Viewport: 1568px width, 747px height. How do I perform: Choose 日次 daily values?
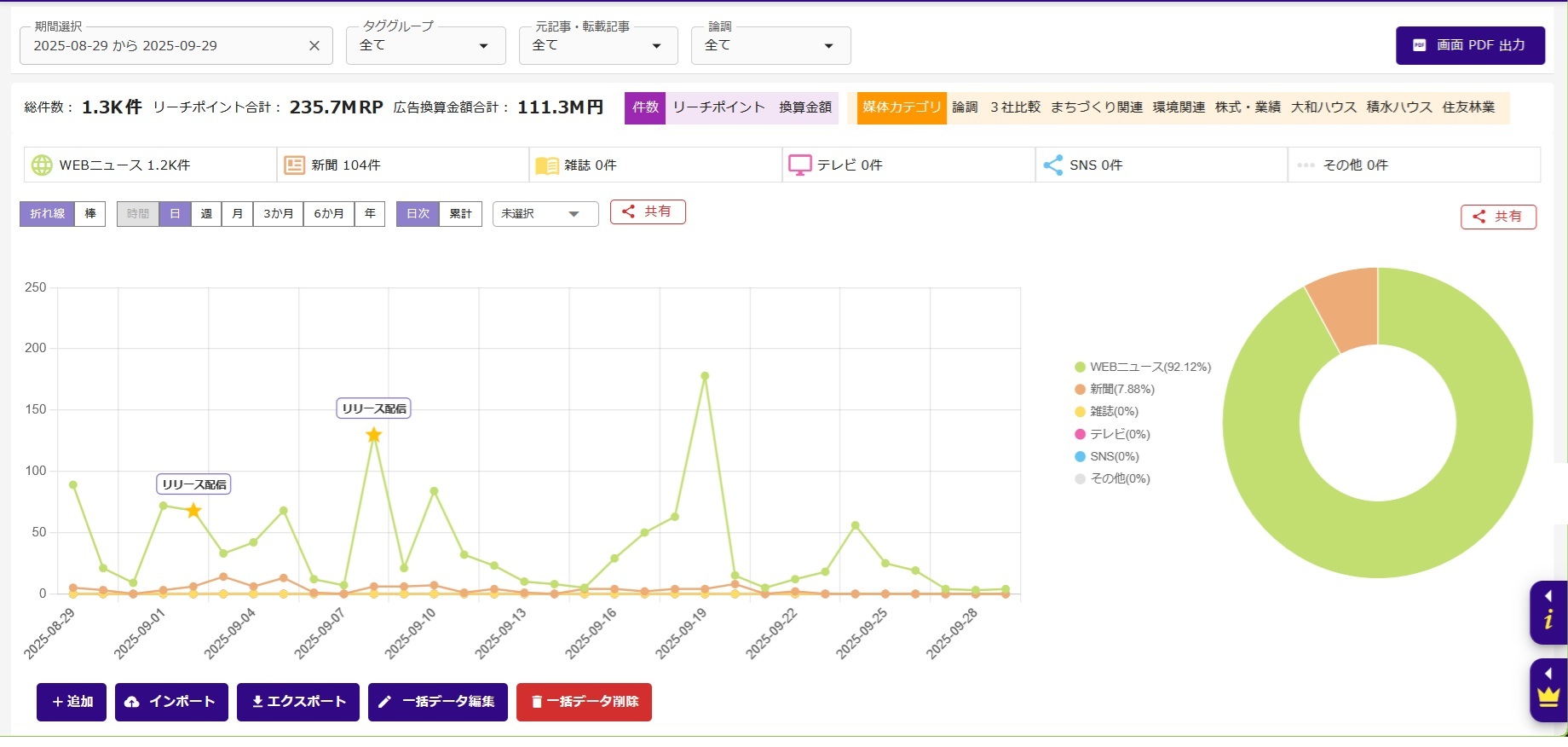tap(418, 214)
